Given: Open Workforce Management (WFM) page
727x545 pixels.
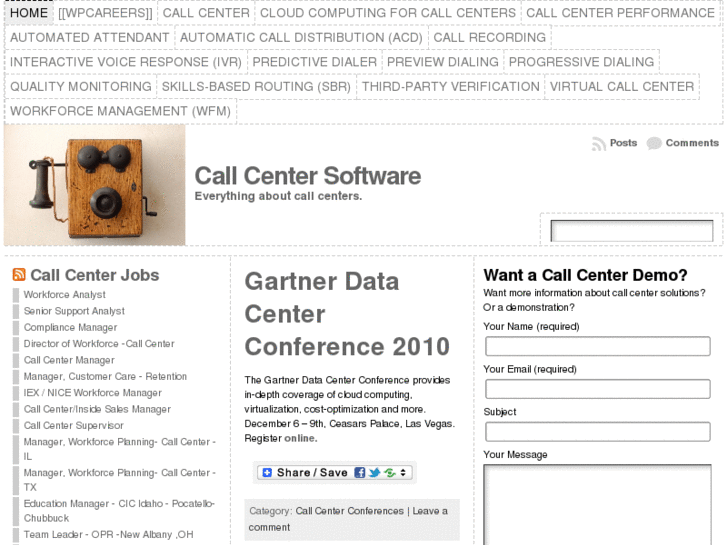Looking at the screenshot, I should [x=121, y=111].
